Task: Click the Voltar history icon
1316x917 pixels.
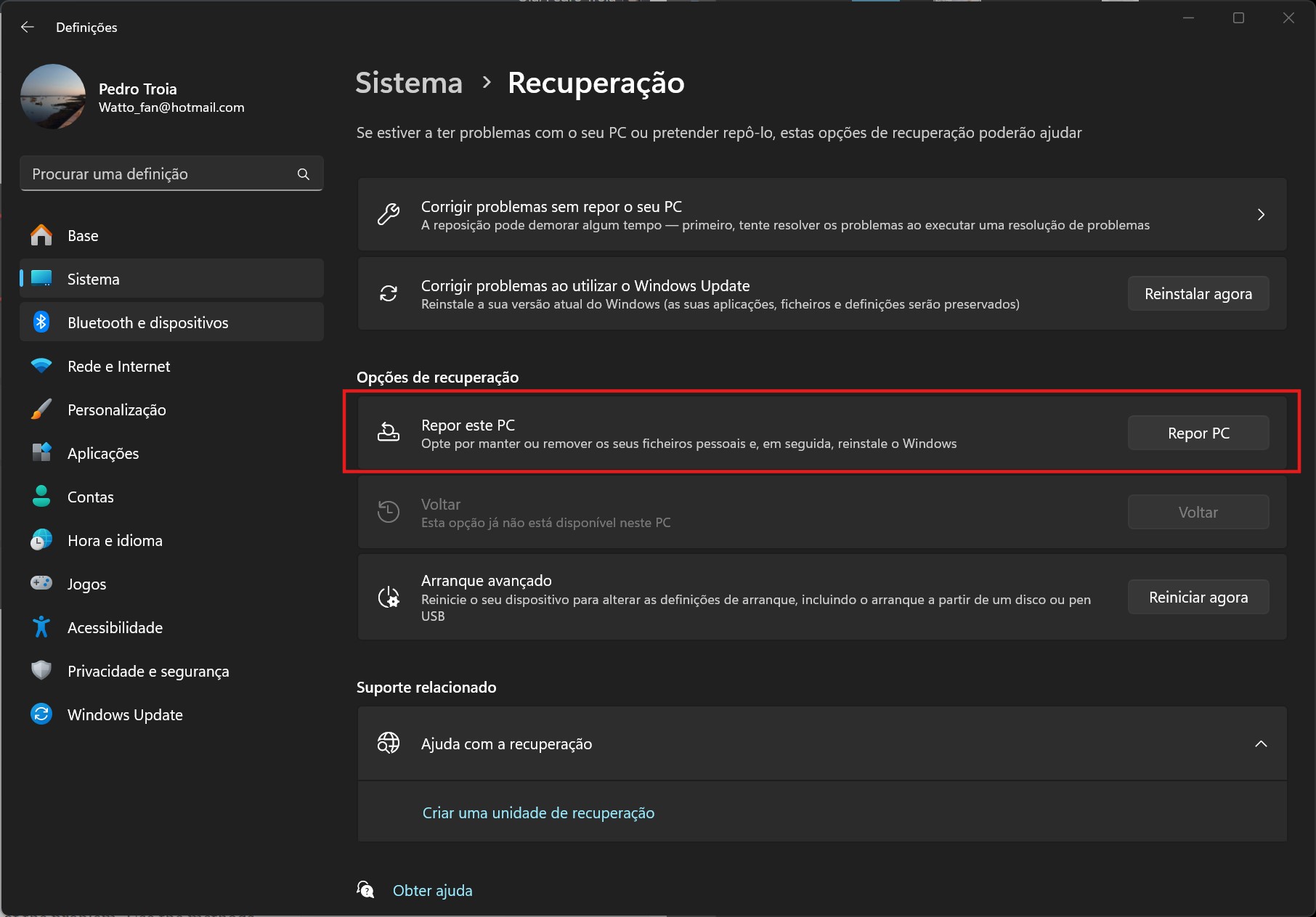Action: [389, 512]
